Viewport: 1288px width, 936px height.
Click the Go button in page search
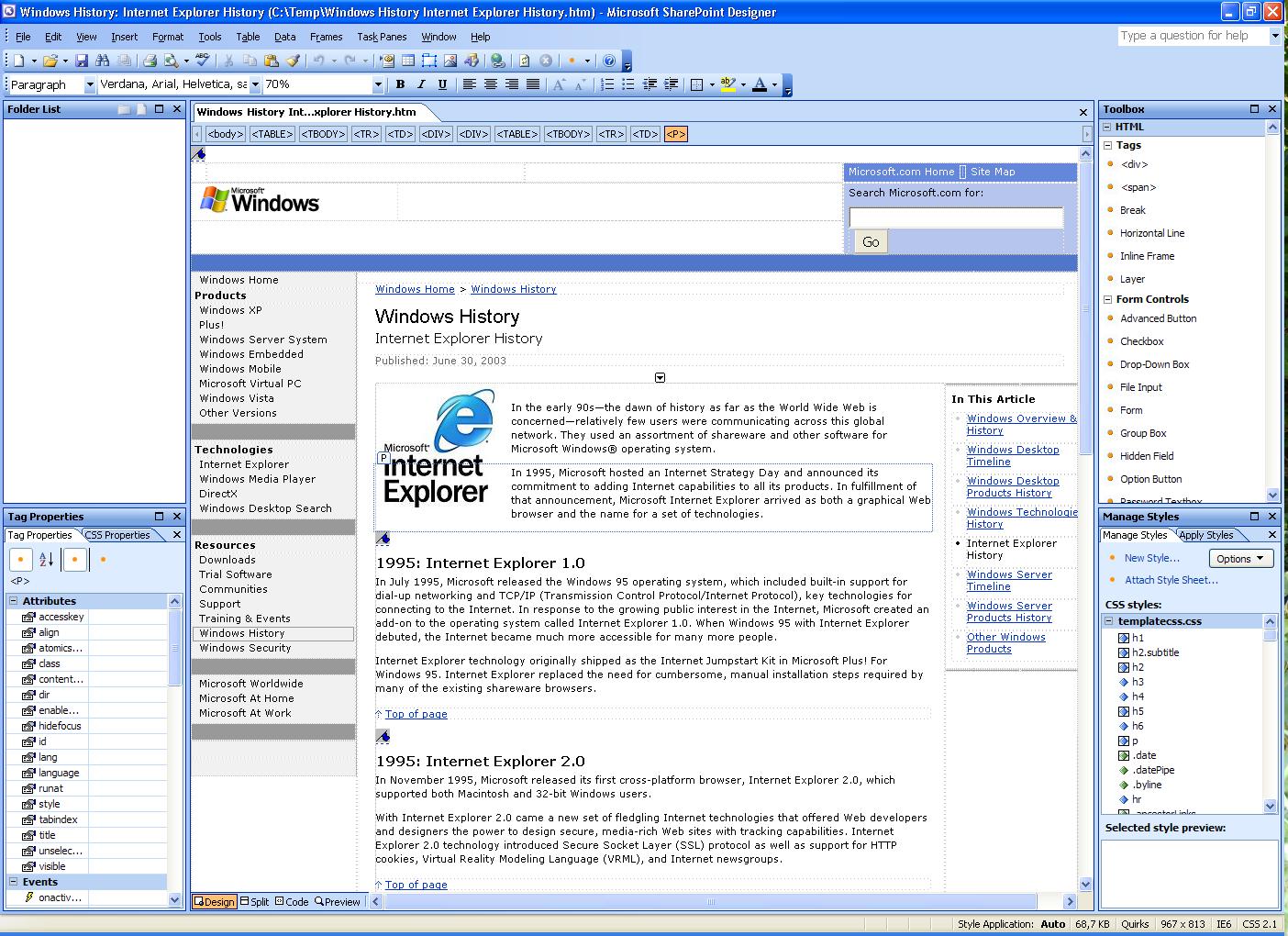(871, 241)
